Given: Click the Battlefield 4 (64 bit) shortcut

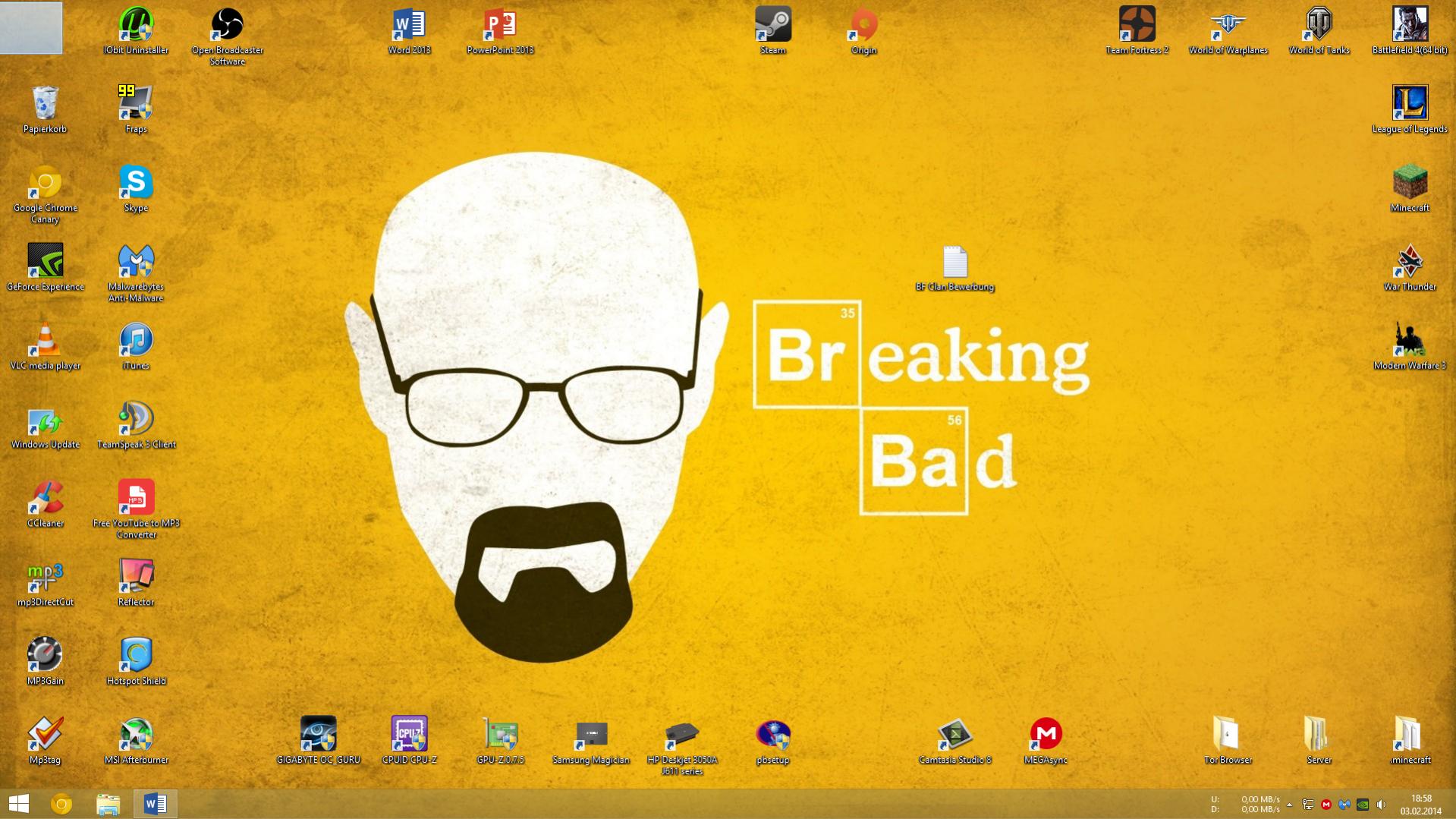Looking at the screenshot, I should pyautogui.click(x=1410, y=31).
